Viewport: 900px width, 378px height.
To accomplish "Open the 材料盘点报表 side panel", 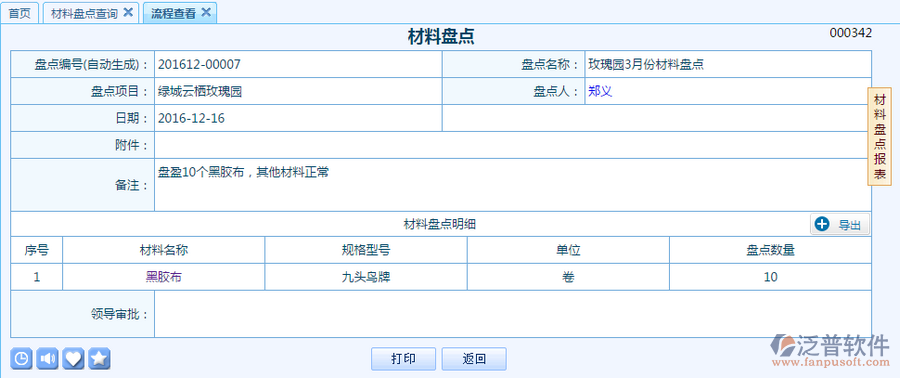I will (x=879, y=137).
